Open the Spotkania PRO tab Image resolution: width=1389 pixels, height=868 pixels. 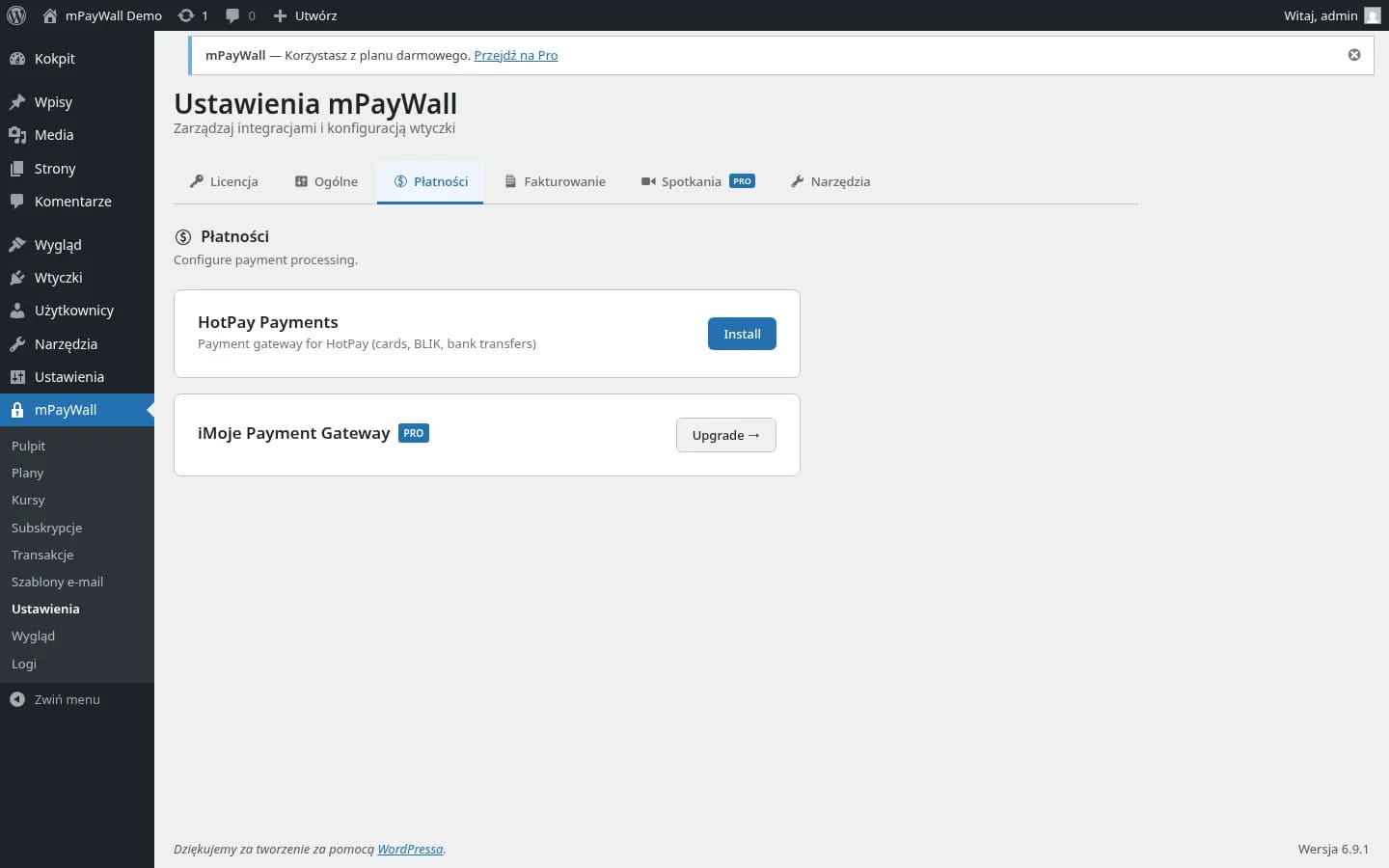point(697,181)
